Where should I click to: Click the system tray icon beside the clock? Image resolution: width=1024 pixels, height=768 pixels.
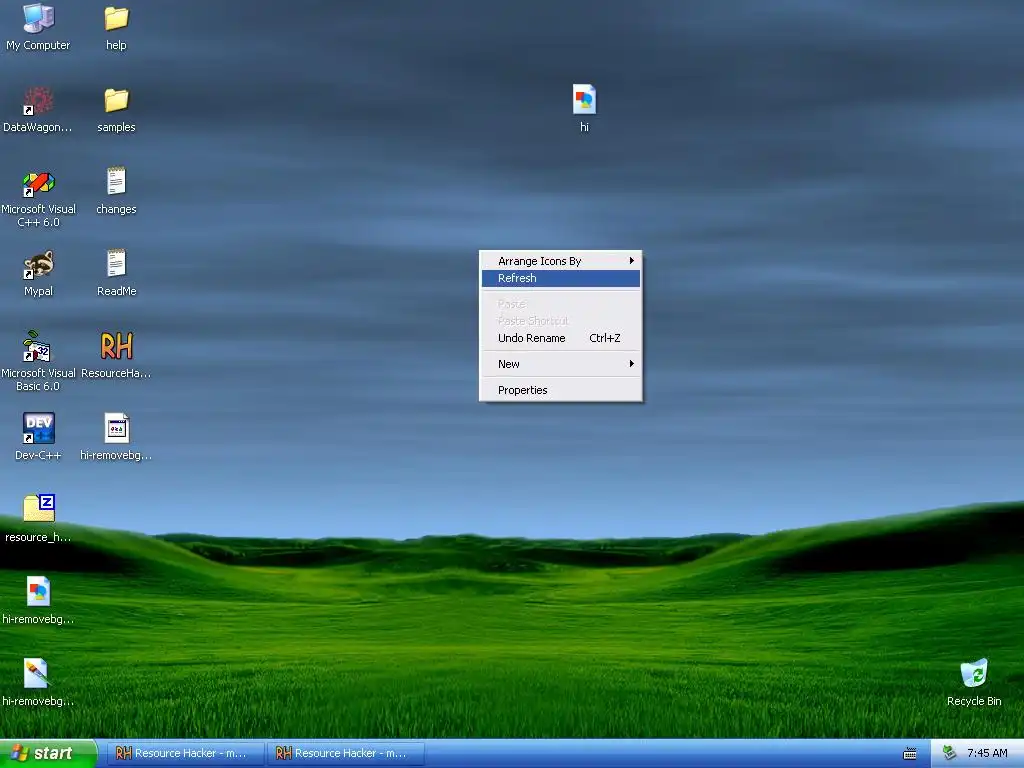950,753
